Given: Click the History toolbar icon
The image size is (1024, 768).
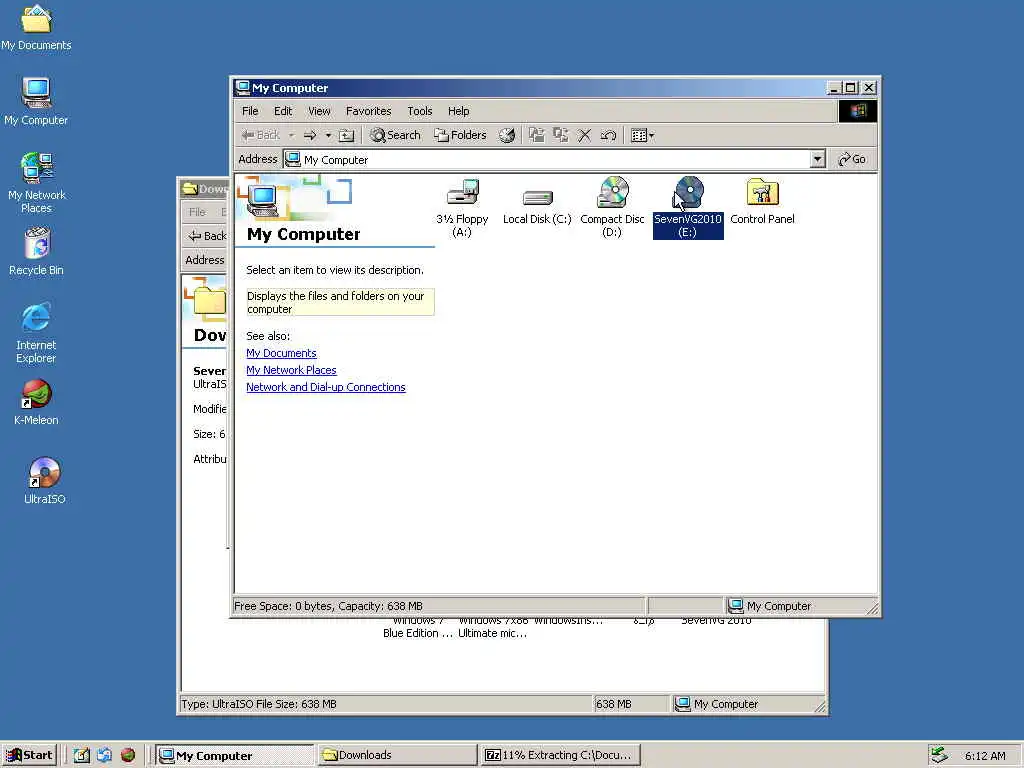Looking at the screenshot, I should point(507,135).
